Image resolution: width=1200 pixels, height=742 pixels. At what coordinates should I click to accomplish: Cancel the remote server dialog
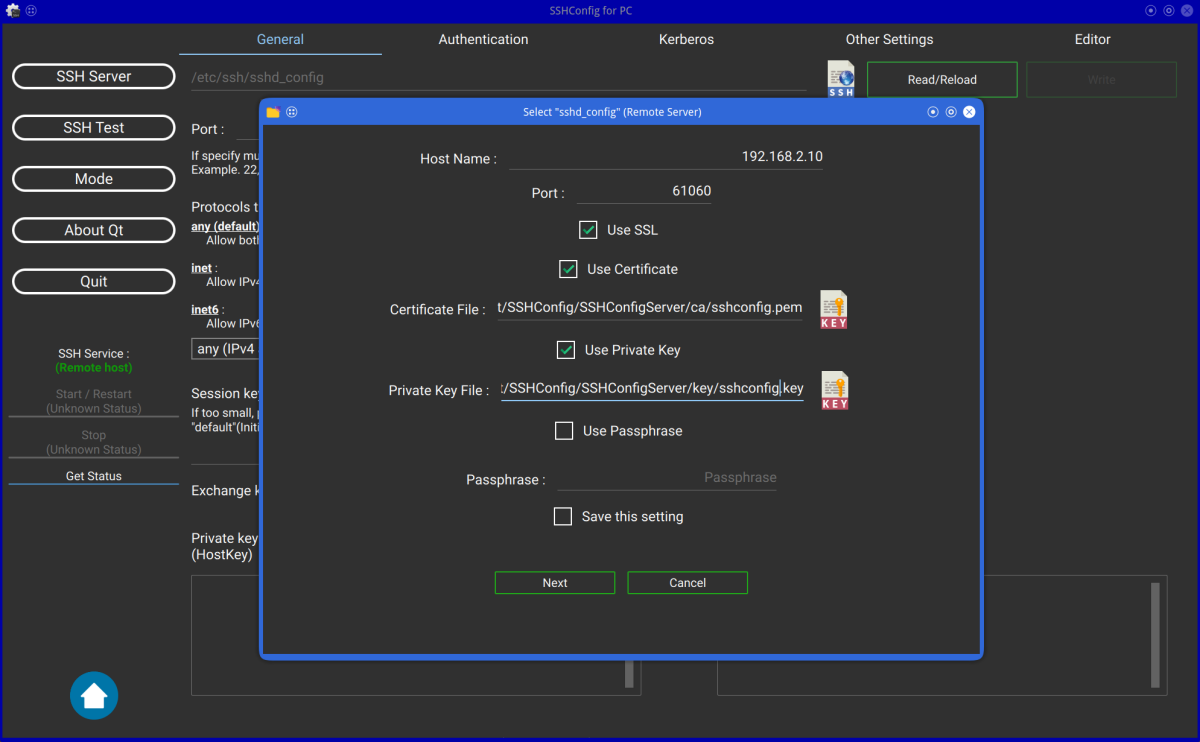(687, 583)
